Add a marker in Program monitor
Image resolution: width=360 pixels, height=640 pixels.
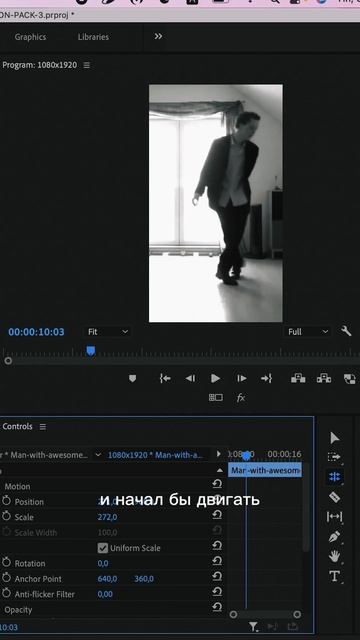[132, 378]
